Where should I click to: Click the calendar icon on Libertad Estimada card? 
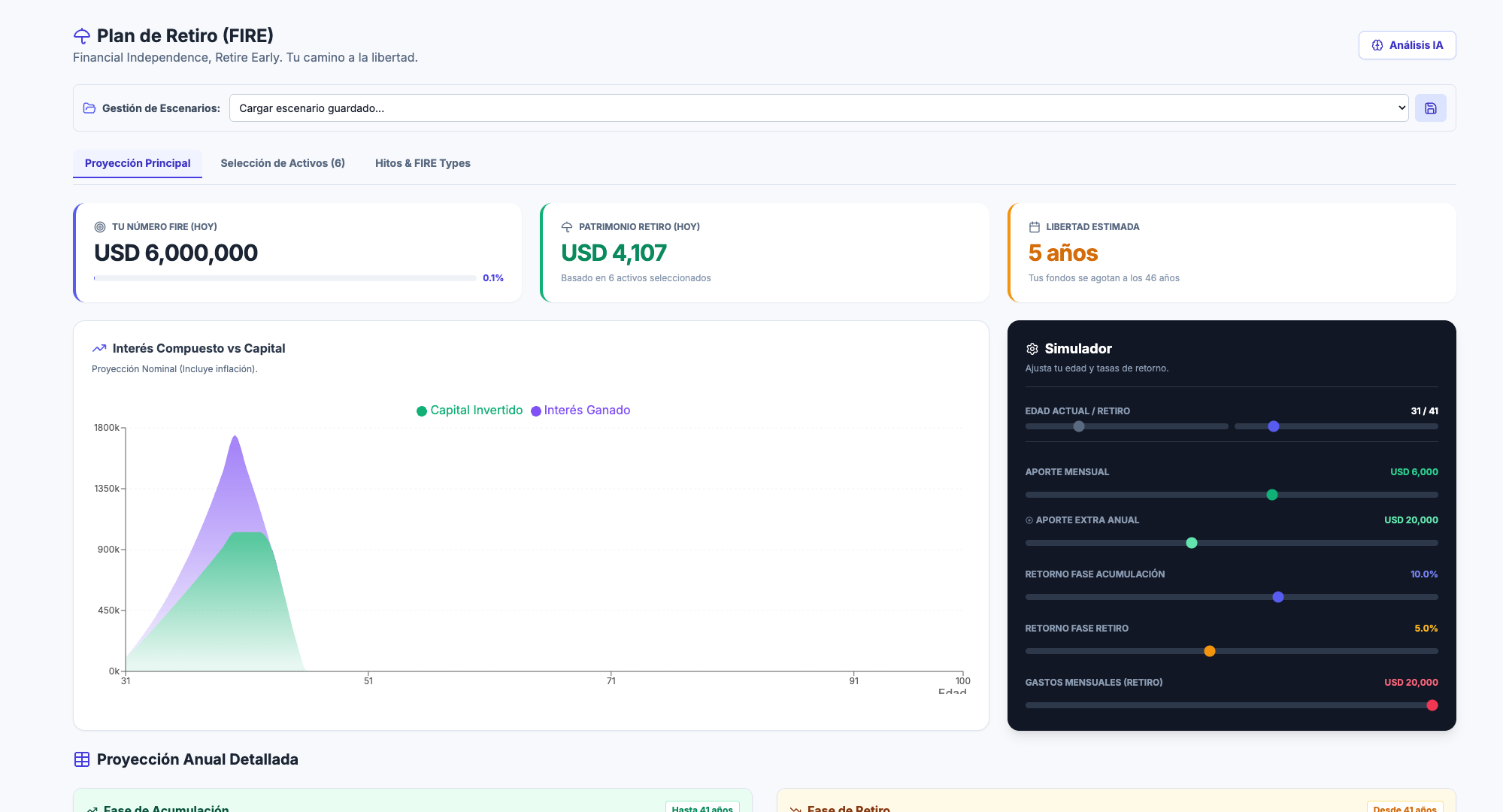point(1033,226)
